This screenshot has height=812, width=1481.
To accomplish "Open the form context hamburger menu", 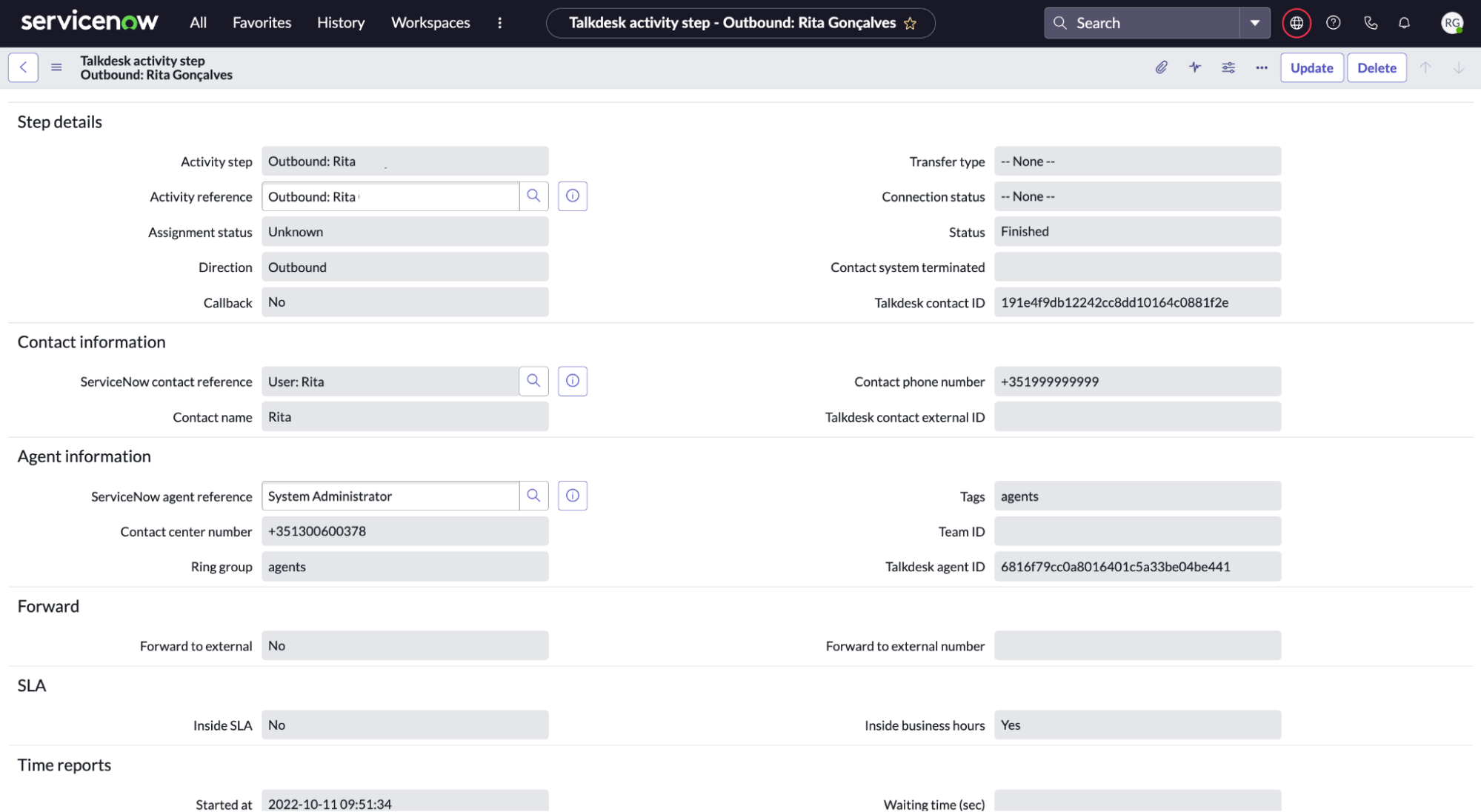I will pyautogui.click(x=56, y=67).
